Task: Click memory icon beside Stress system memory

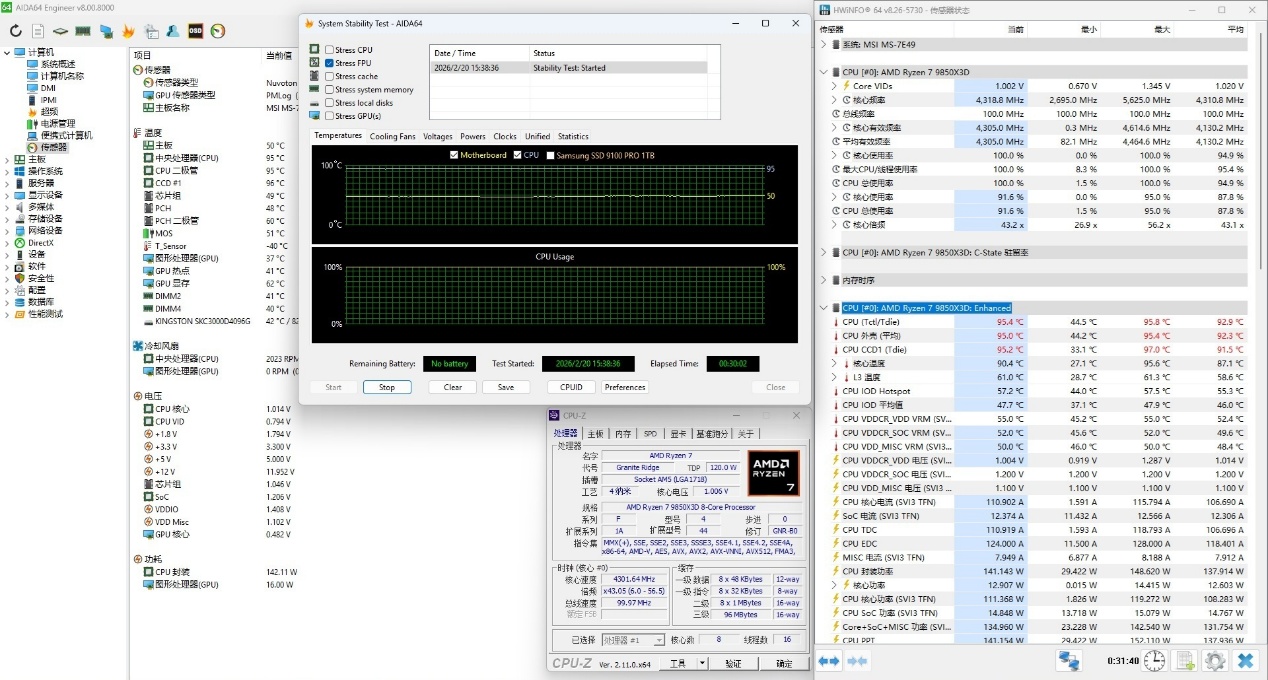Action: pos(315,89)
